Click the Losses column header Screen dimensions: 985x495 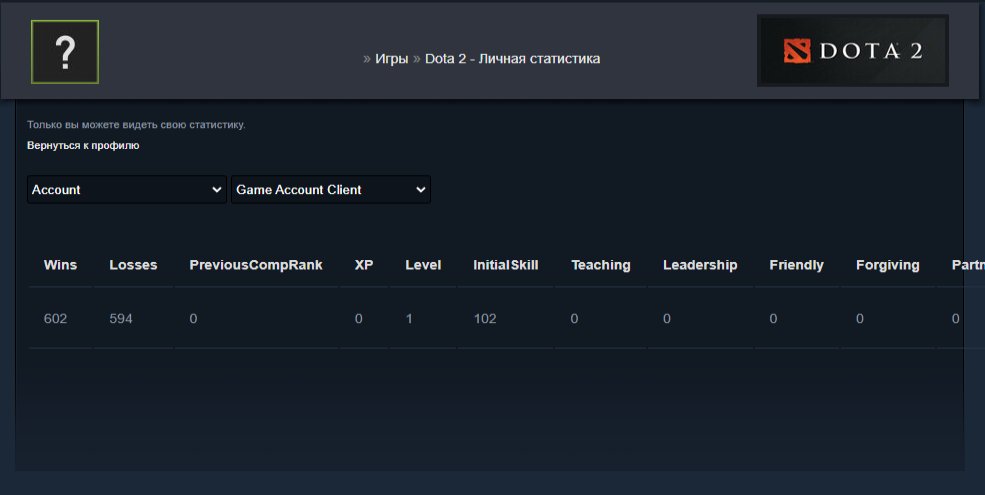133,265
